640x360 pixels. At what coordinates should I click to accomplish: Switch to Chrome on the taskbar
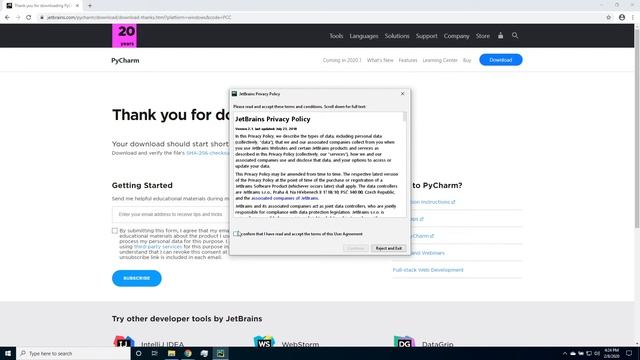(188, 353)
